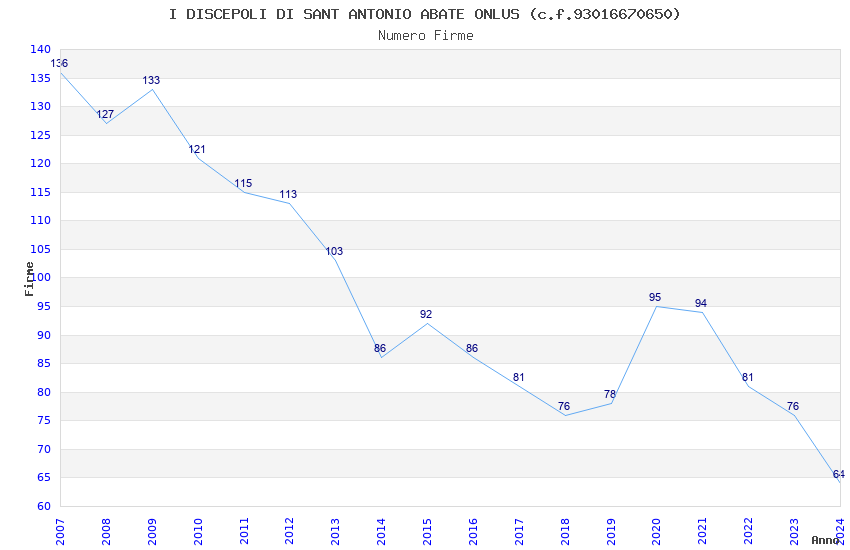850x550 pixels.
Task: Select the year label '2010' on the axis
Action: 198,532
